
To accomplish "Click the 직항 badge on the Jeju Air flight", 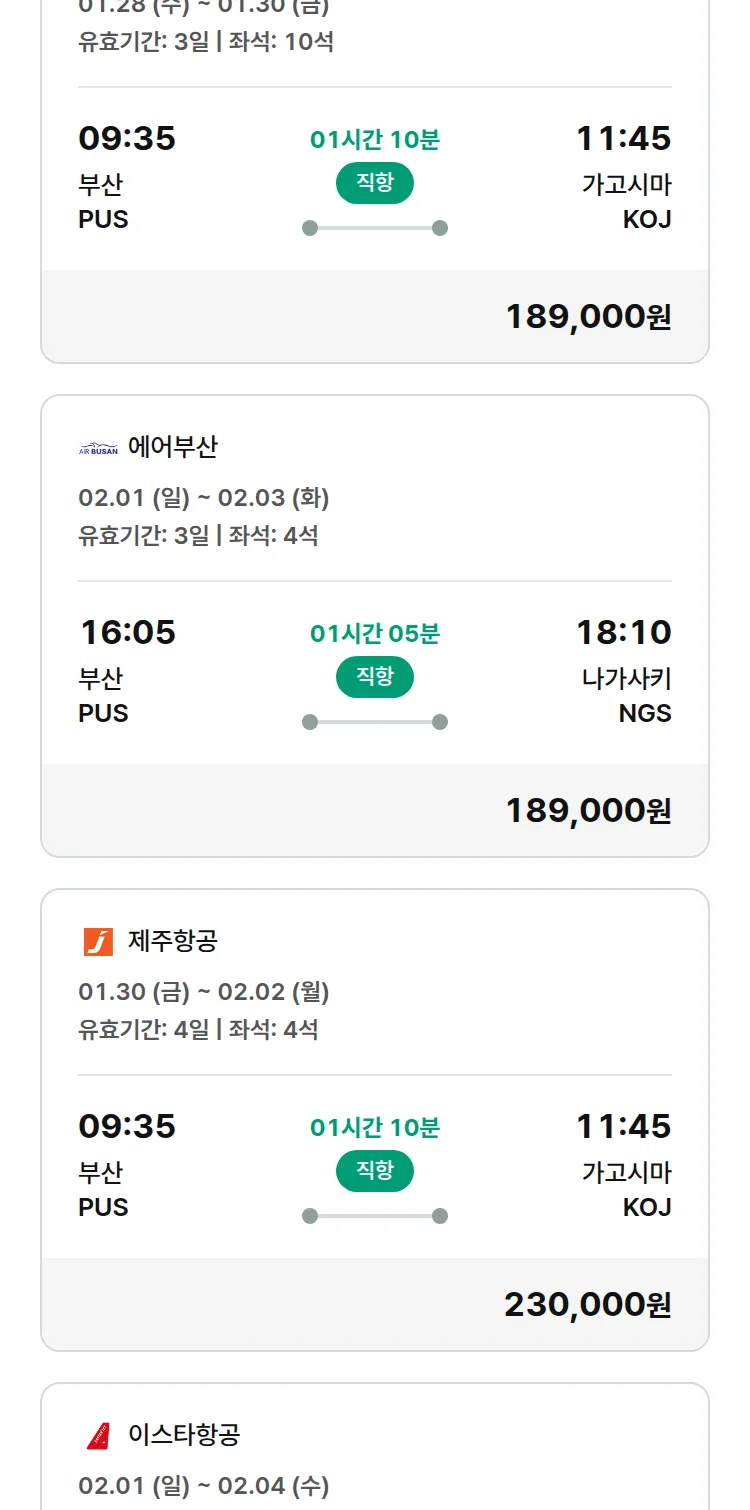I will (374, 1170).
